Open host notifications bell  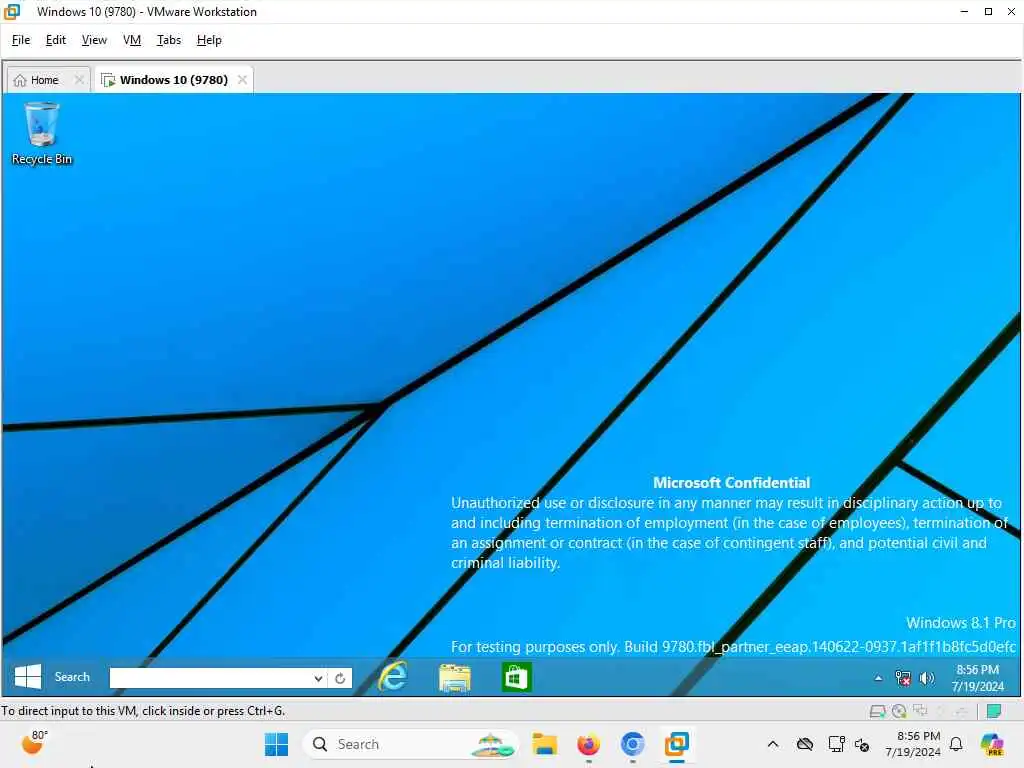coord(956,744)
